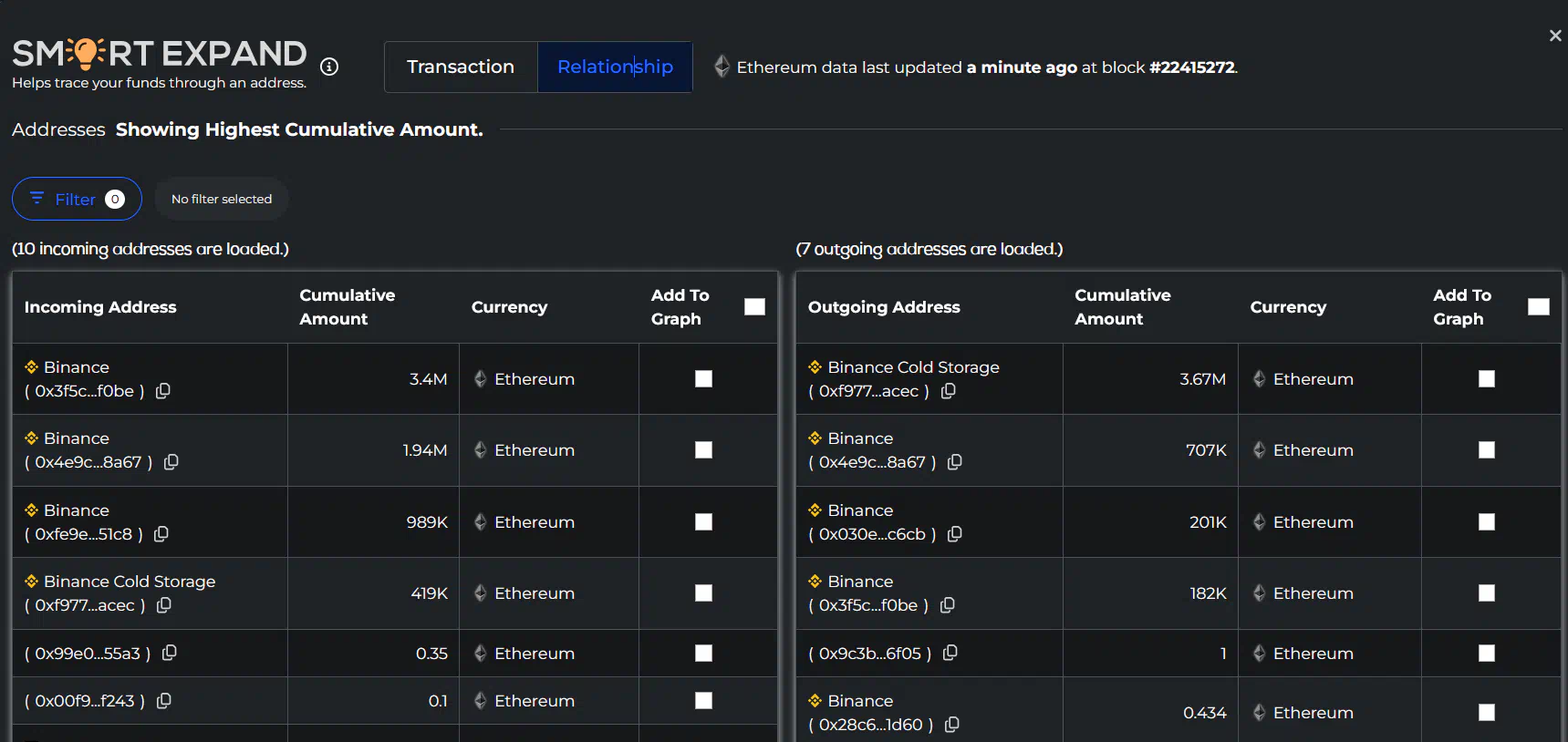Click Binance logo on incoming 0x3f5c...f0be row
This screenshot has height=742, width=1568.
point(31,366)
